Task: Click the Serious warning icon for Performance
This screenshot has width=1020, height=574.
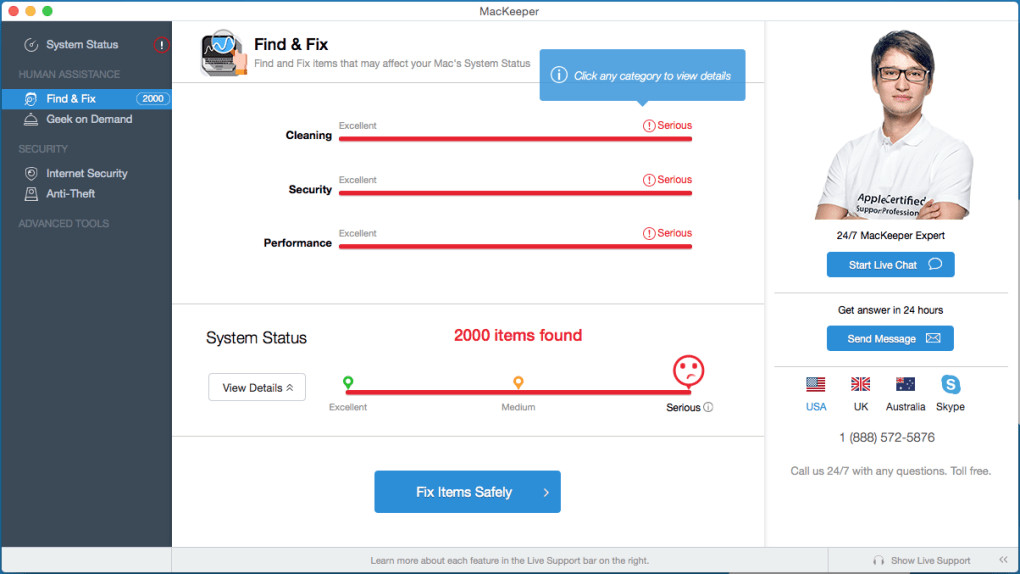Action: point(649,233)
